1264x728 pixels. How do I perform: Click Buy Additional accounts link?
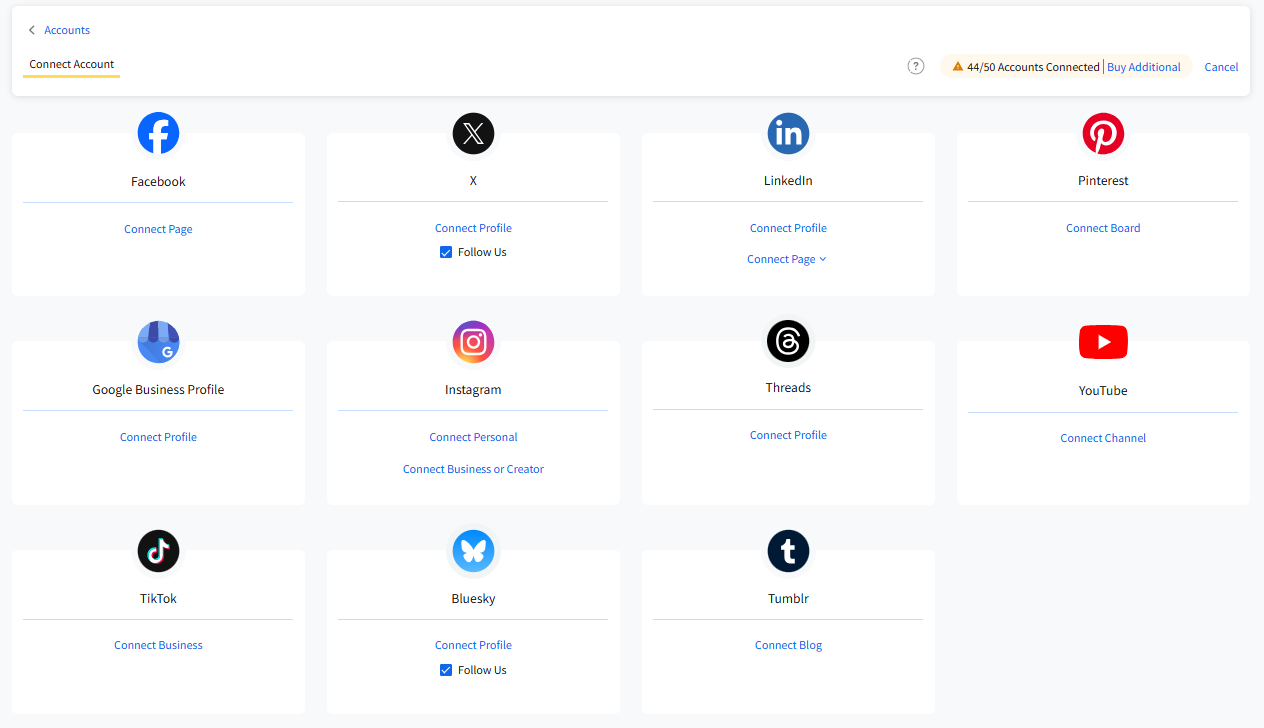pos(1143,67)
